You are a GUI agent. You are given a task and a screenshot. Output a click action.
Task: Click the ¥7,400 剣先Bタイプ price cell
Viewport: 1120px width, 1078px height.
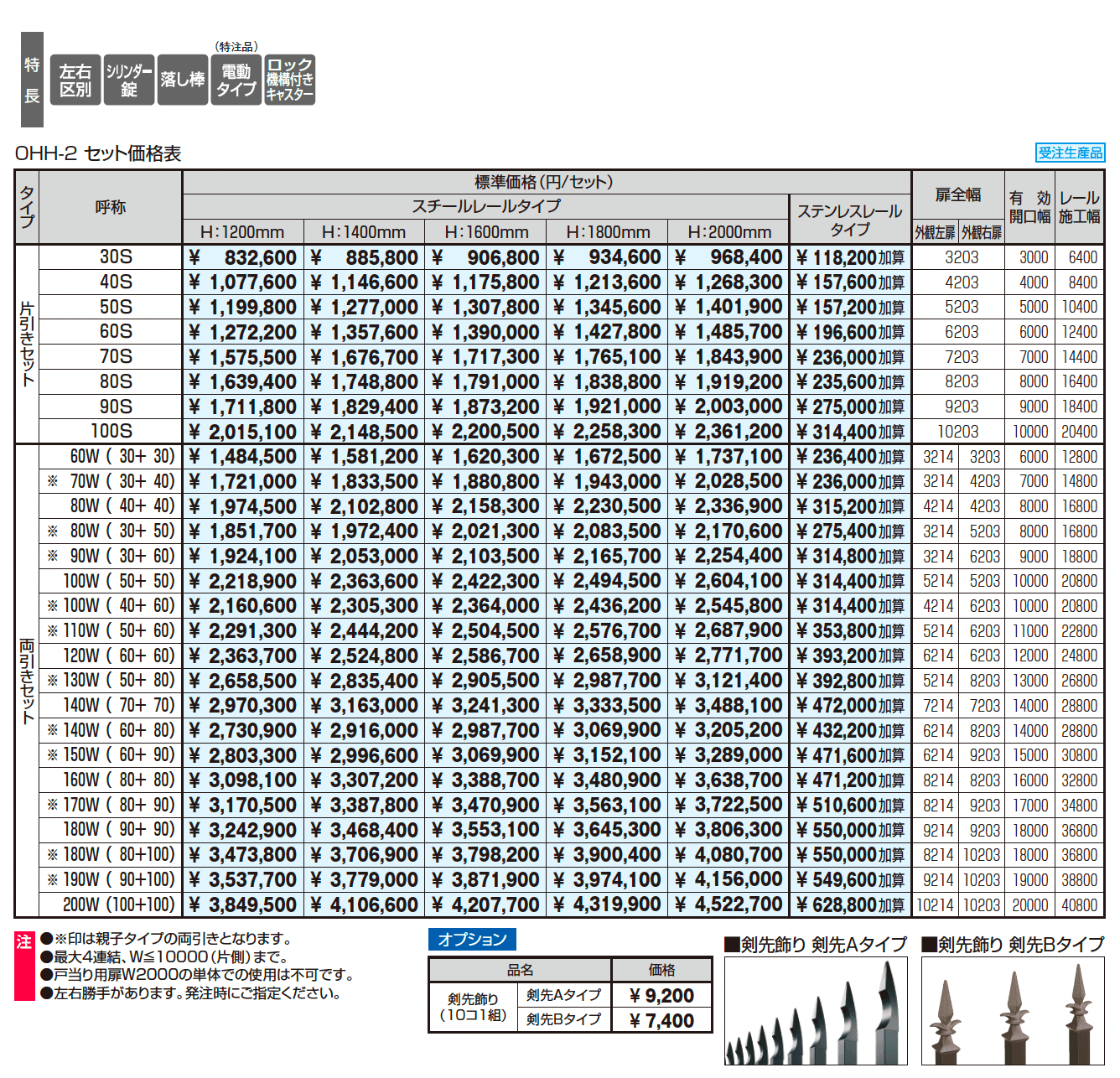coord(661,1021)
